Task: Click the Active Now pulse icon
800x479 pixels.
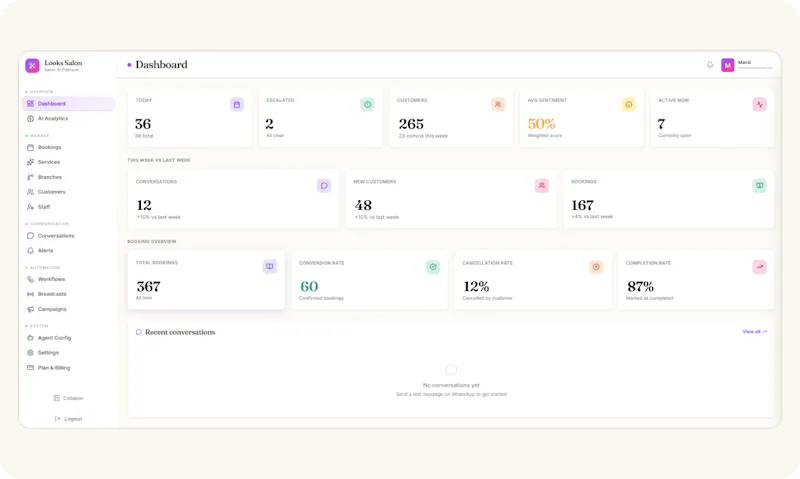Action: (x=760, y=105)
